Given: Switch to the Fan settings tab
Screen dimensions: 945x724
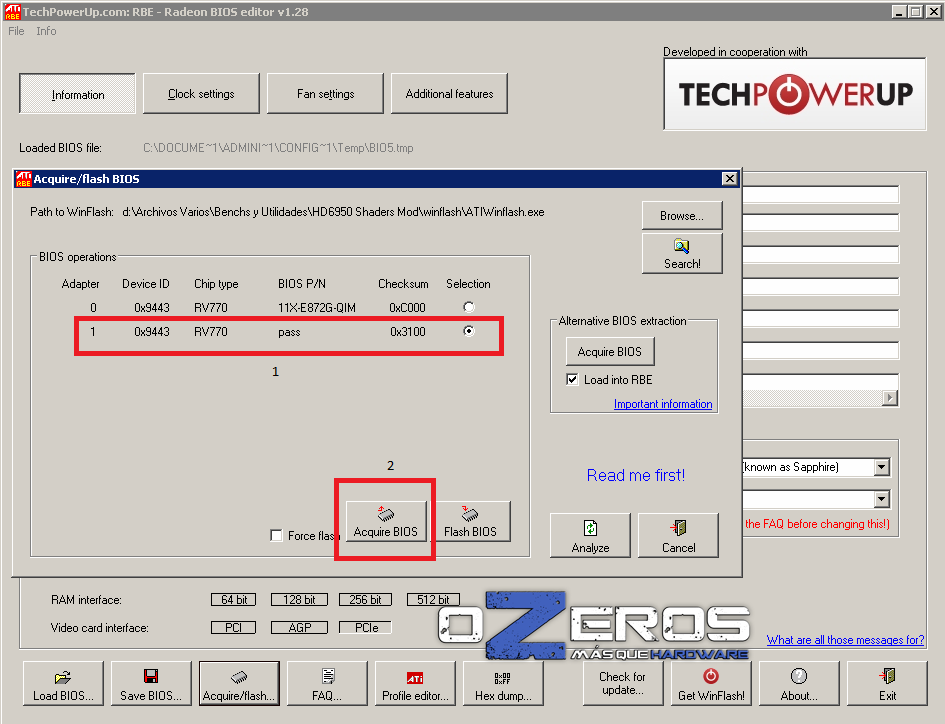Looking at the screenshot, I should click(325, 93).
